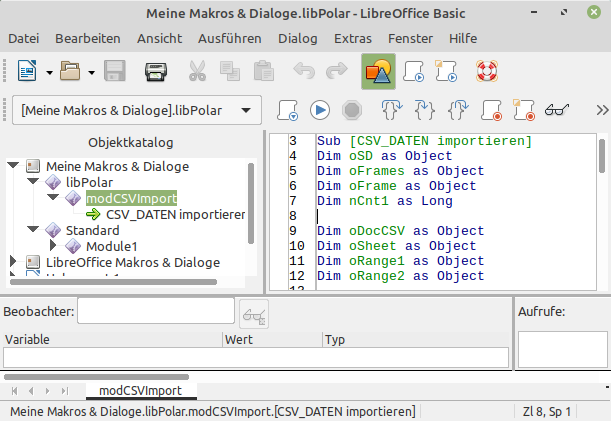The width and height of the screenshot is (611, 421).
Task: Undo the last edit
Action: pos(304,71)
